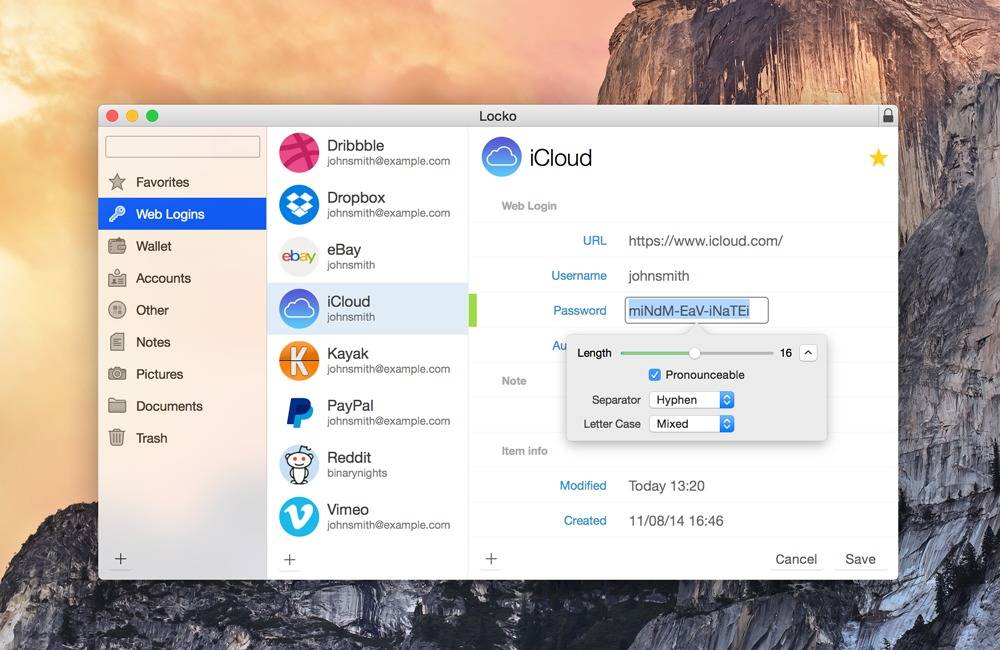Select the Dribbble login entry icon
The height and width of the screenshot is (650, 1000).
(299, 152)
